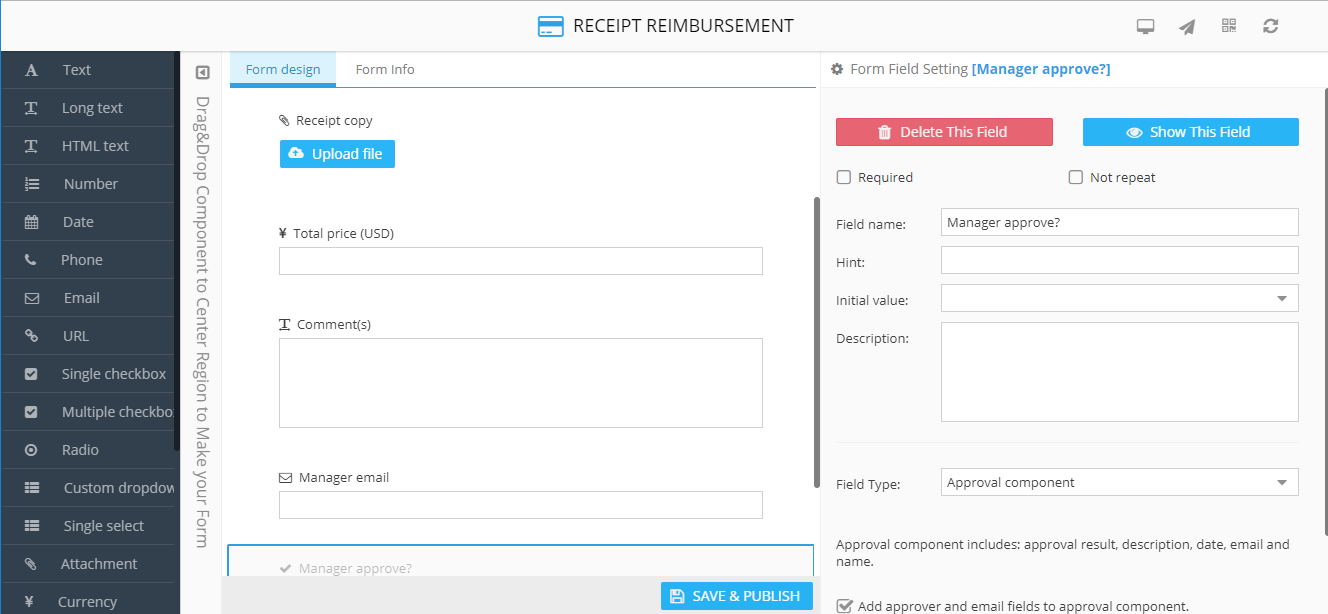Click the yen icon beside Total price
This screenshot has height=614, width=1328.
283,233
